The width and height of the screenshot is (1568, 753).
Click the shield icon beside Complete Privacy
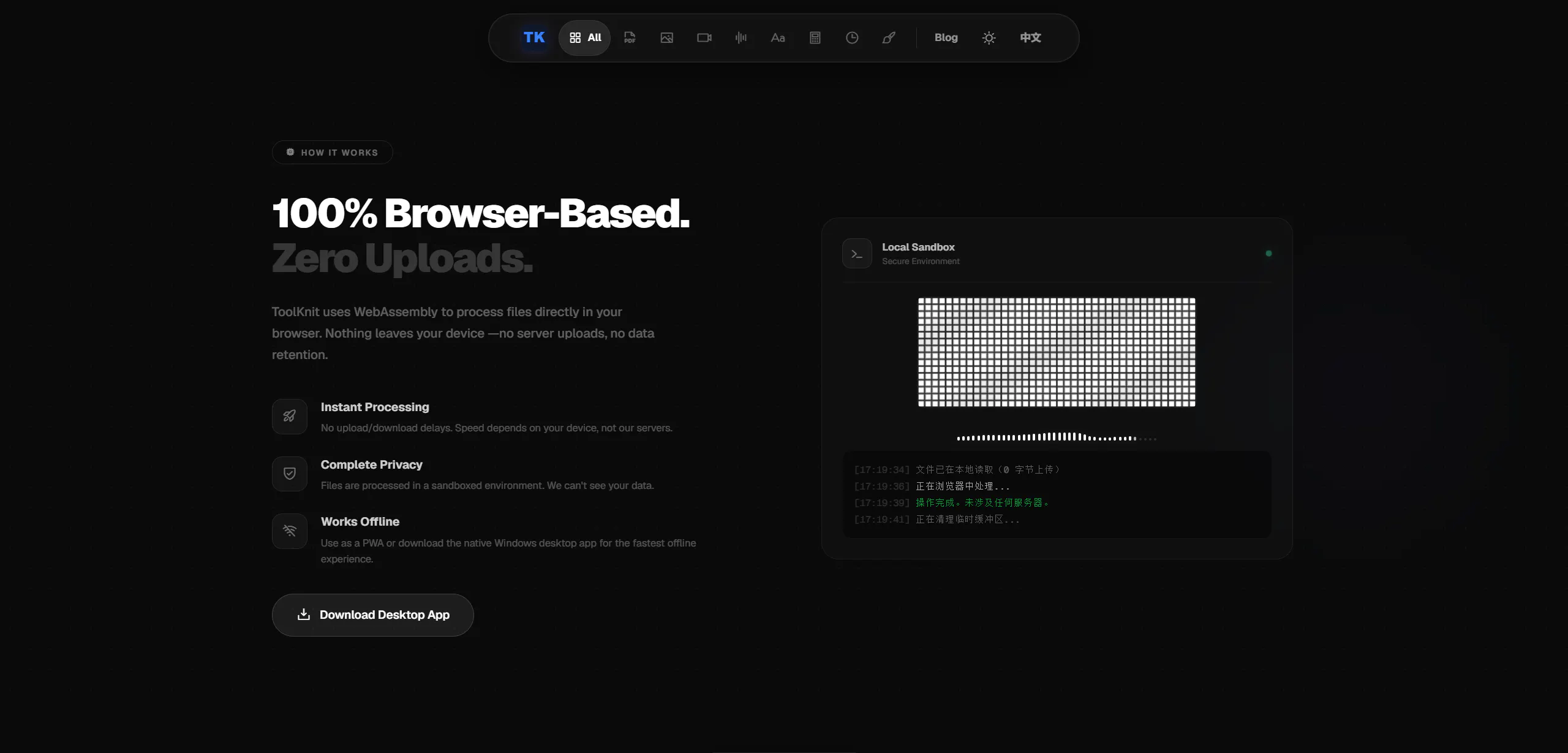click(x=290, y=474)
